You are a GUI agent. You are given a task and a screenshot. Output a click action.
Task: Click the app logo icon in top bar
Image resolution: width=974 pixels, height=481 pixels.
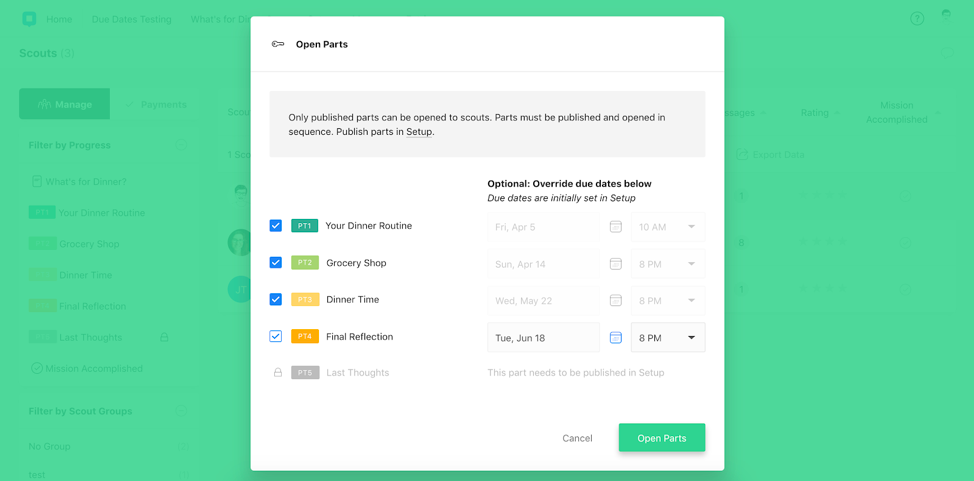[29, 19]
